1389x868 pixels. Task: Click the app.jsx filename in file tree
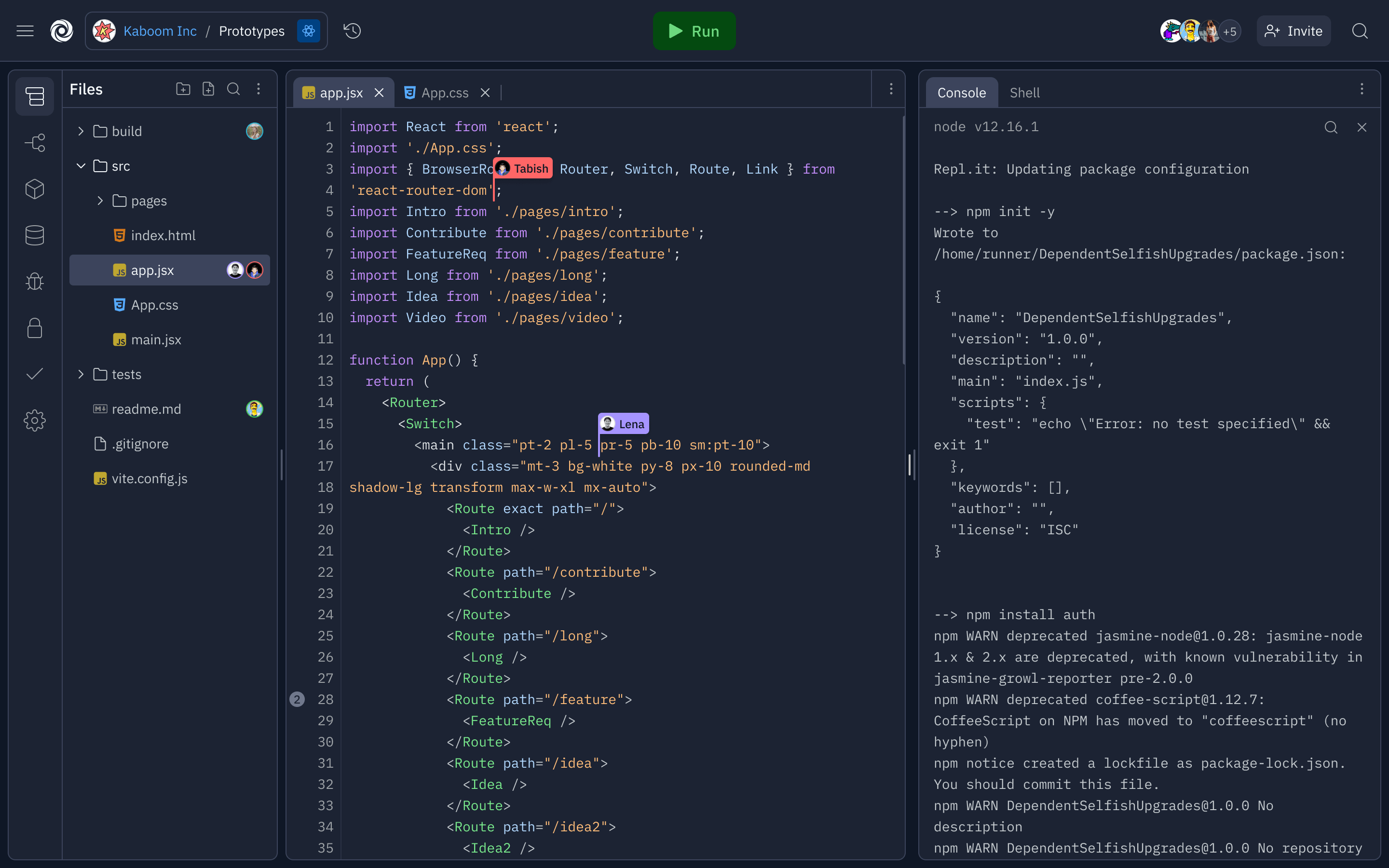pyautogui.click(x=152, y=269)
